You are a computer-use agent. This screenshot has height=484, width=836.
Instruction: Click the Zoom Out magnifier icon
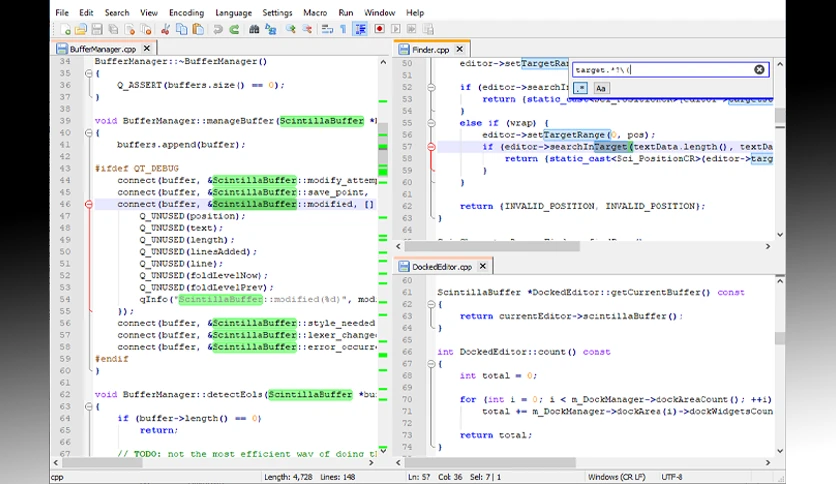click(x=307, y=29)
